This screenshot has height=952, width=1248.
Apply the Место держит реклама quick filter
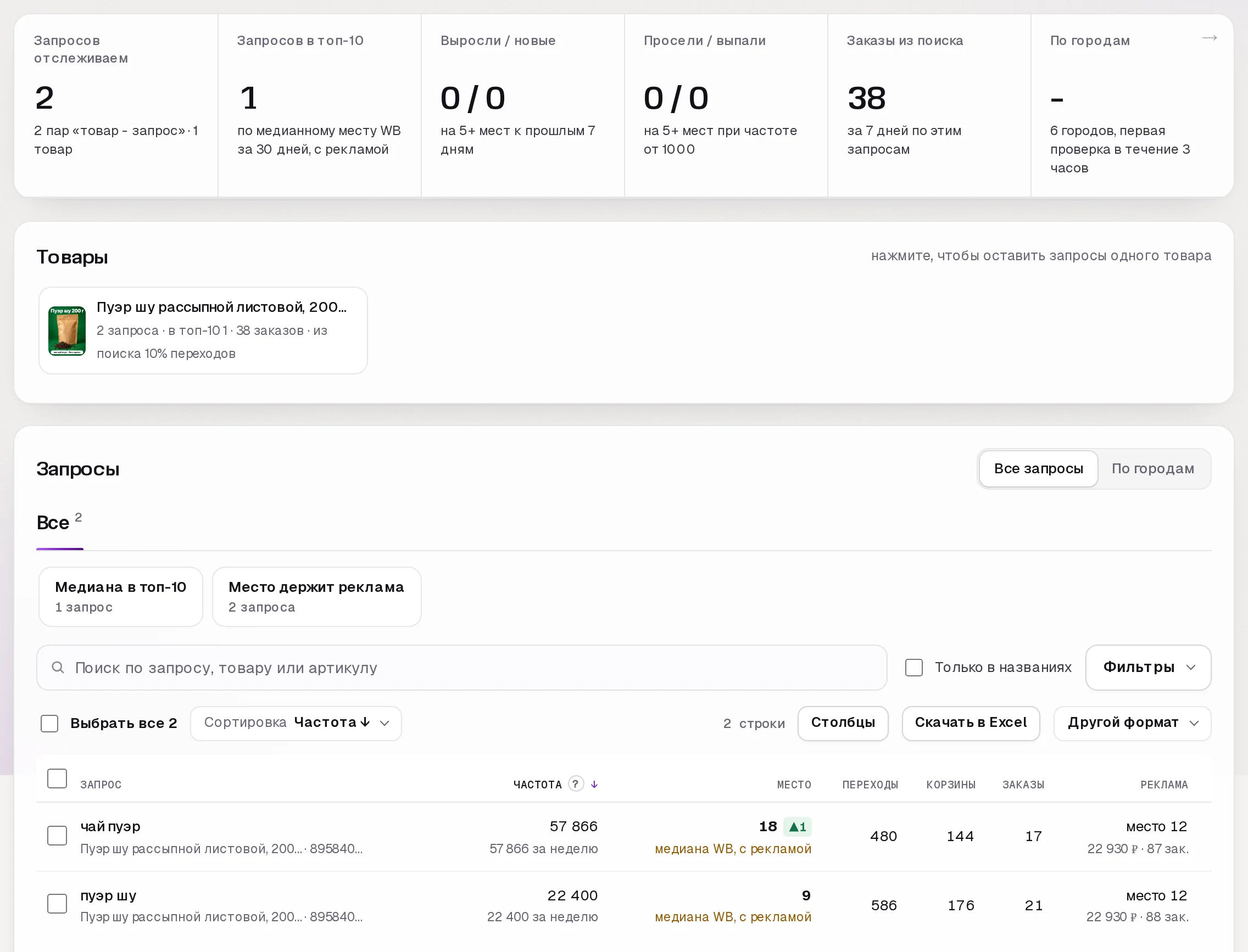[316, 597]
